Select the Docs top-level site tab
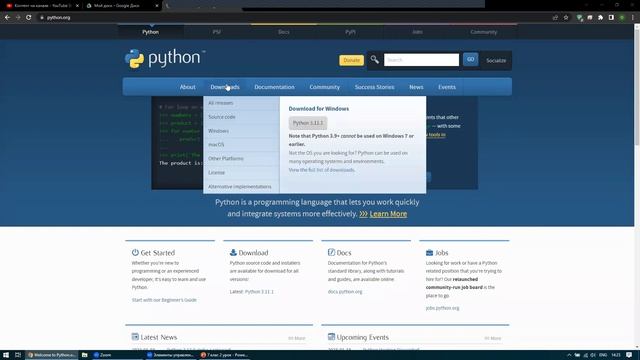 tap(284, 32)
